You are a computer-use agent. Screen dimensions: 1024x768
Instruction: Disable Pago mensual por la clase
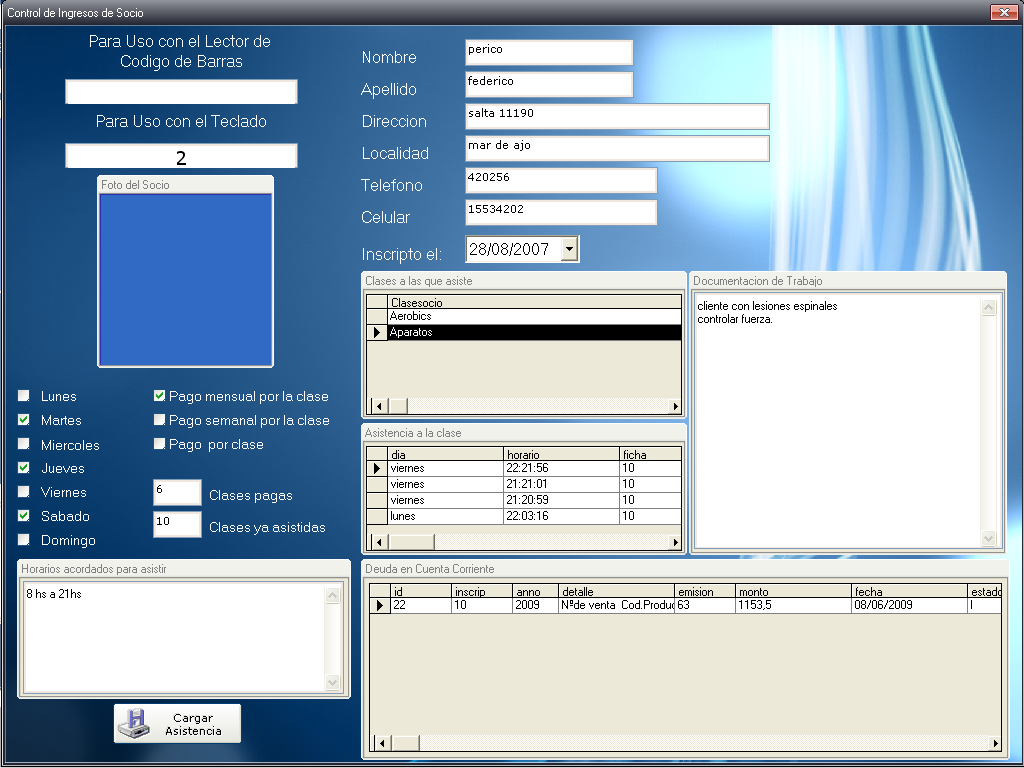pos(159,396)
